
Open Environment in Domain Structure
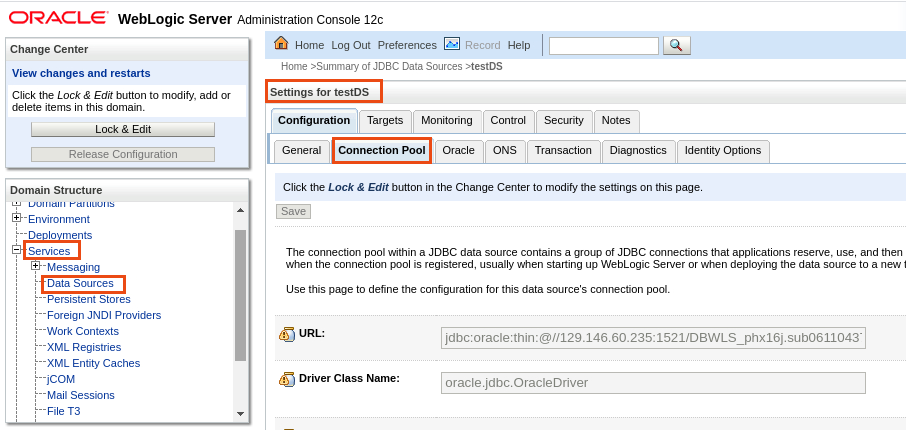pyautogui.click(x=59, y=219)
